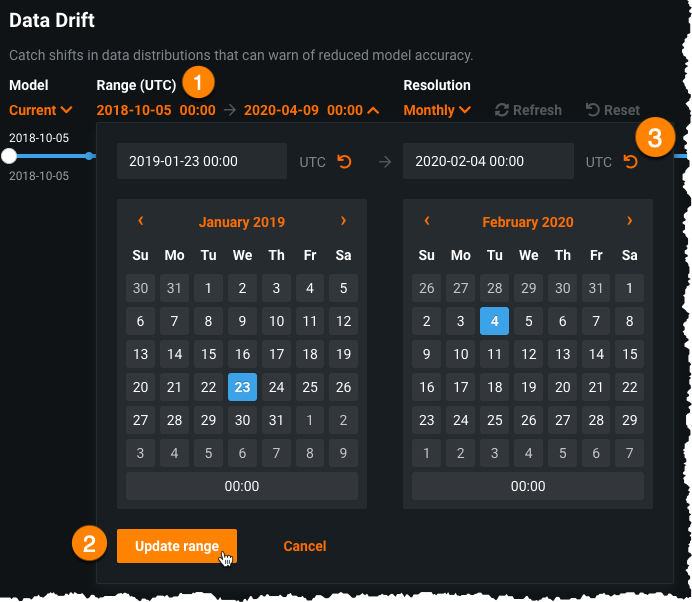Open the Model Current dropdown
Viewport: 692px width, 602px height.
(x=41, y=110)
